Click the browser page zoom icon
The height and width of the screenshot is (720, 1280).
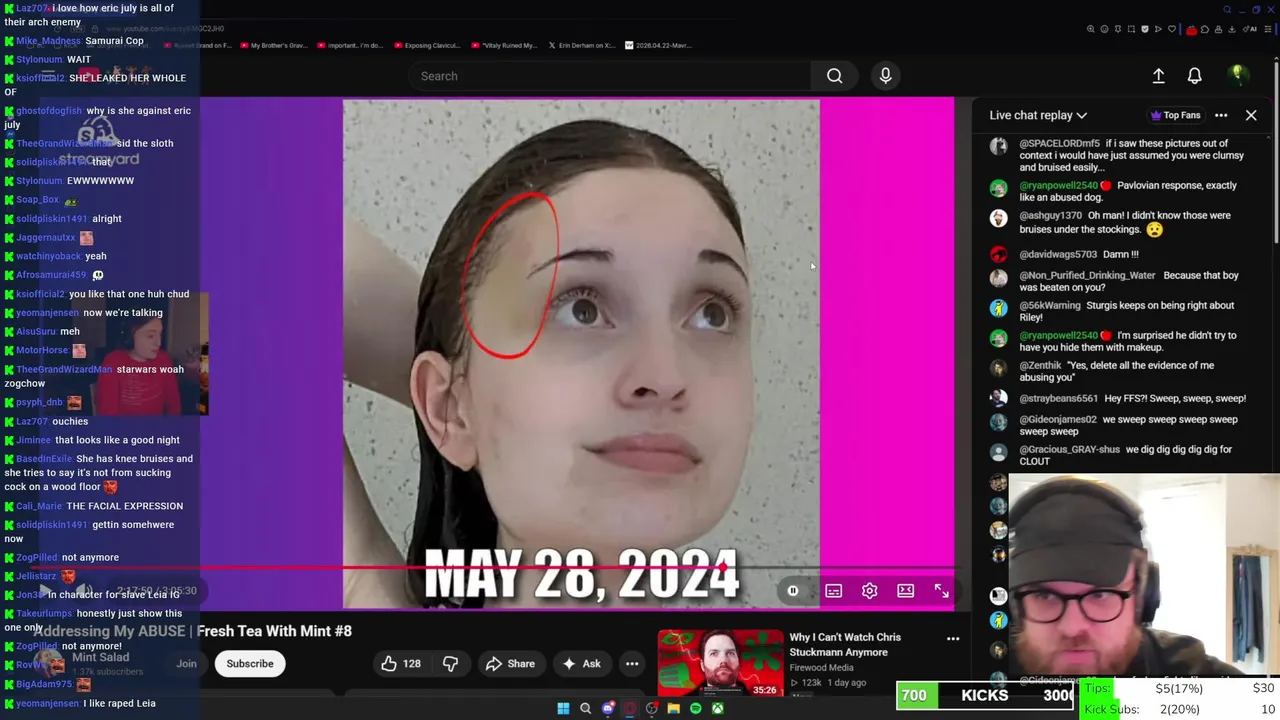(1090, 29)
